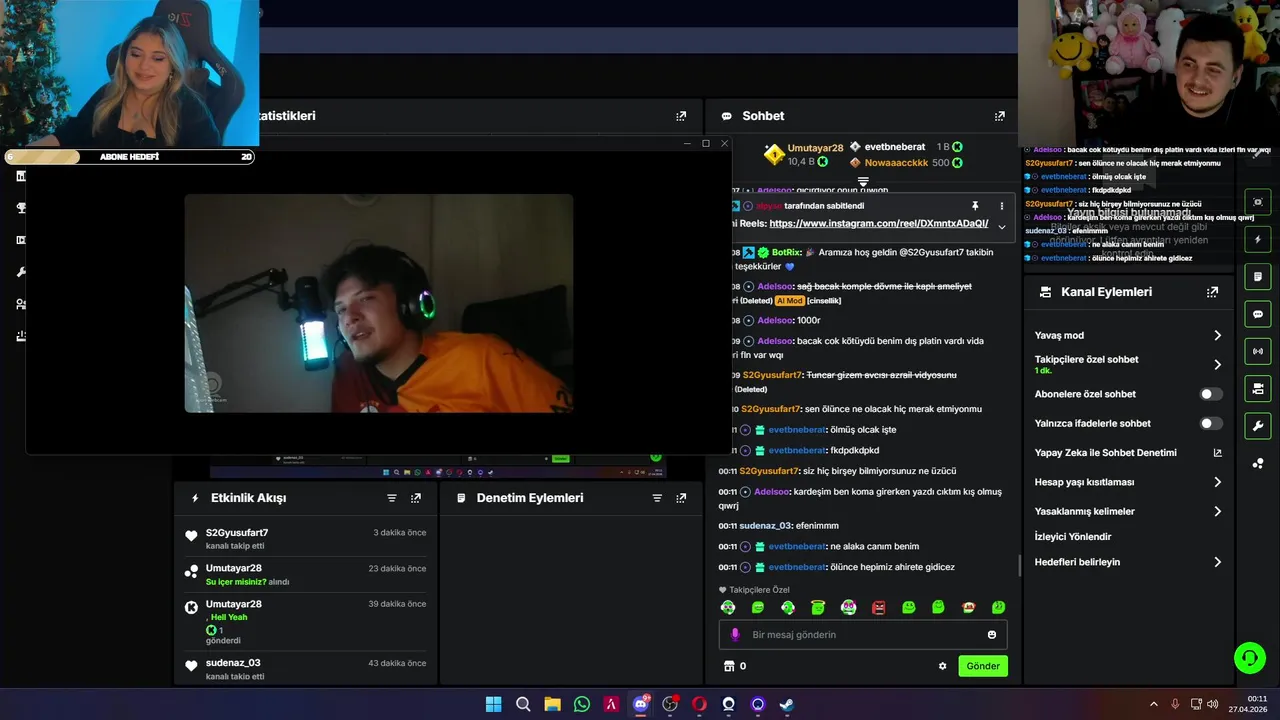Click the lightning bolt sidebar icon

(1257, 240)
